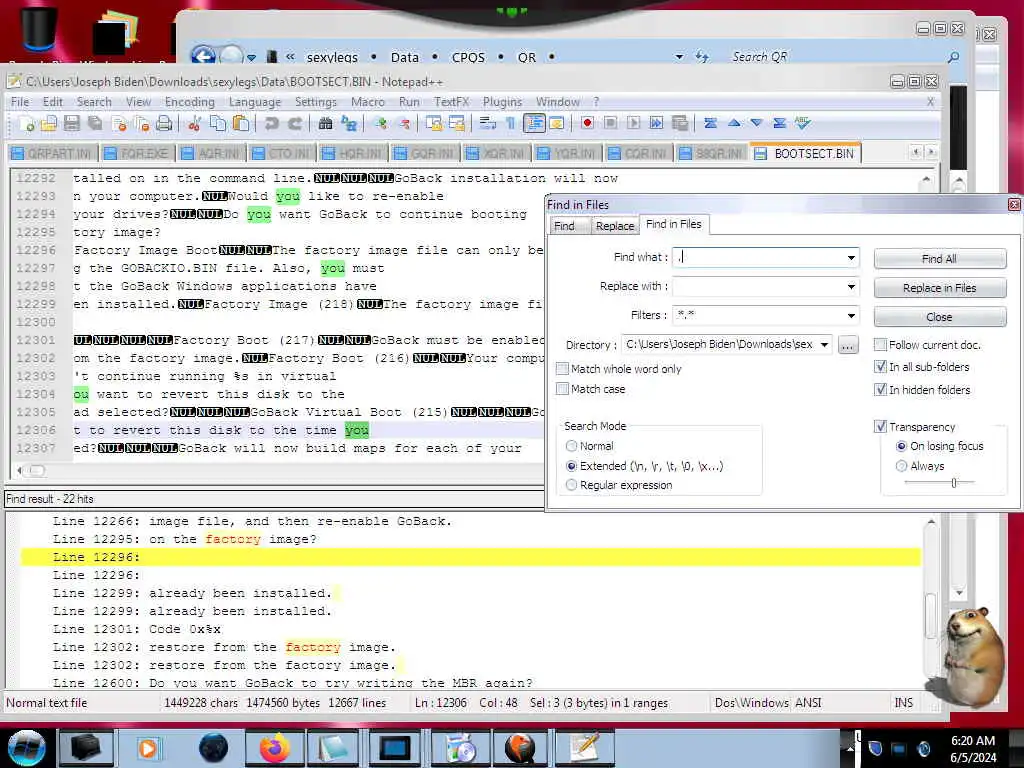Image resolution: width=1024 pixels, height=768 pixels.
Task: Click the Replace toolbar icon
Action: coord(349,123)
